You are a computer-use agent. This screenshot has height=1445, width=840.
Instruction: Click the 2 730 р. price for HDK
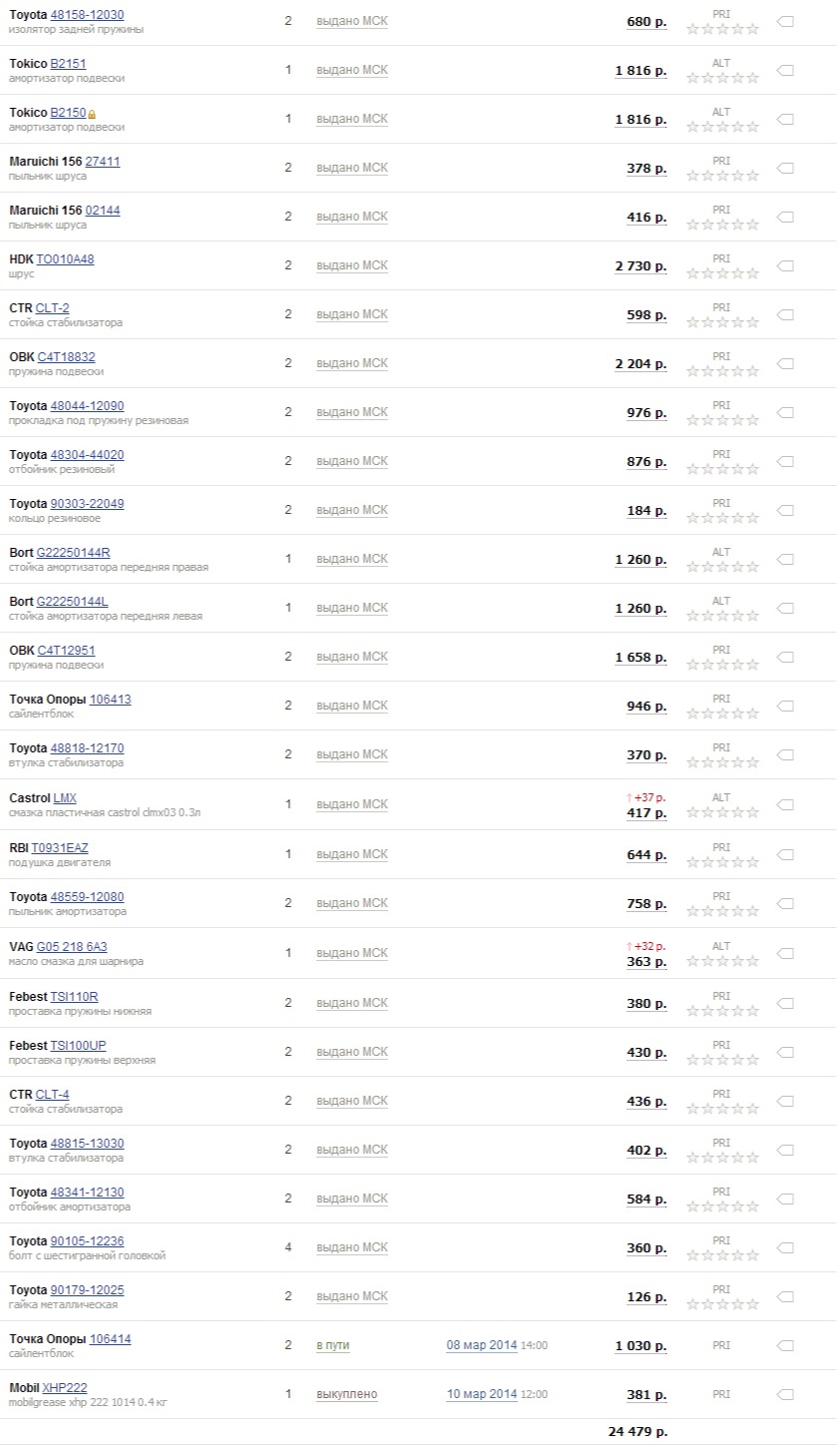[640, 266]
